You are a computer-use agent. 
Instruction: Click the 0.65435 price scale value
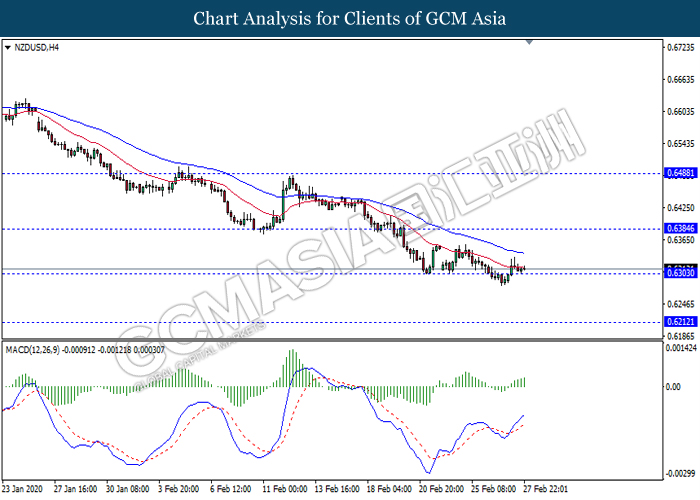(x=681, y=144)
